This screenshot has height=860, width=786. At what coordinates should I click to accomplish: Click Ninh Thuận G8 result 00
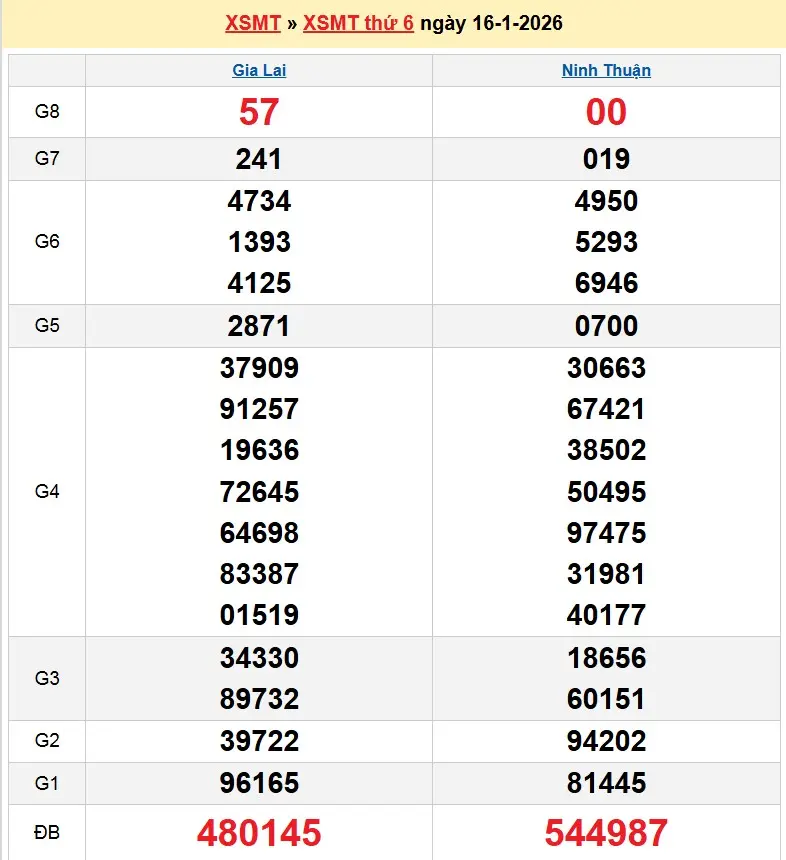click(x=606, y=112)
